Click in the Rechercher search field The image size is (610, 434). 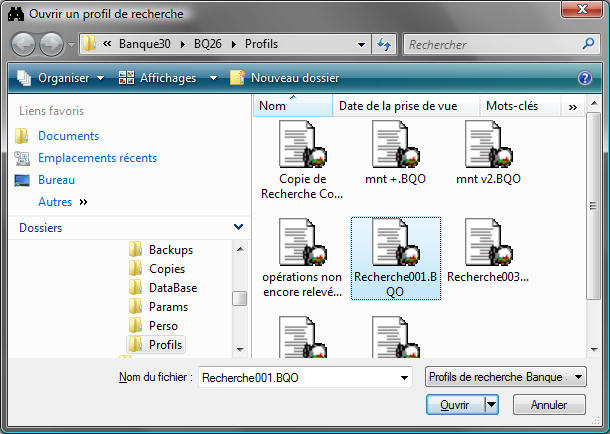tap(490, 45)
